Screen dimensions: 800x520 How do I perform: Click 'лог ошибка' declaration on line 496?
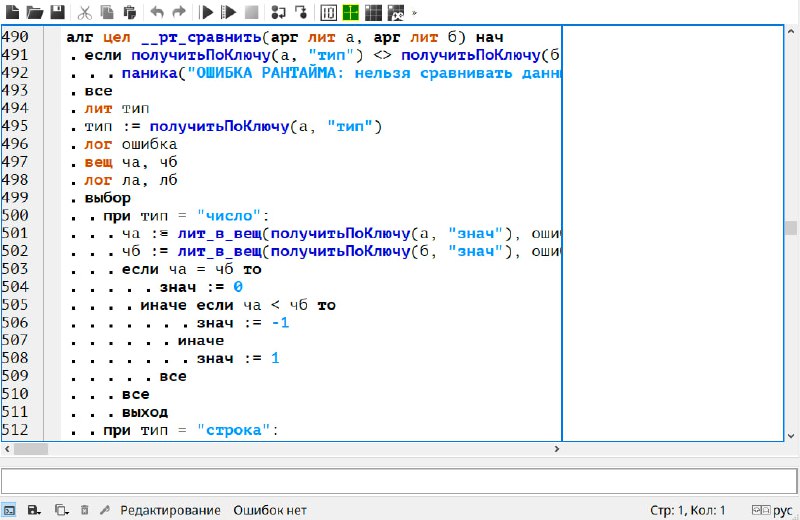coord(131,144)
